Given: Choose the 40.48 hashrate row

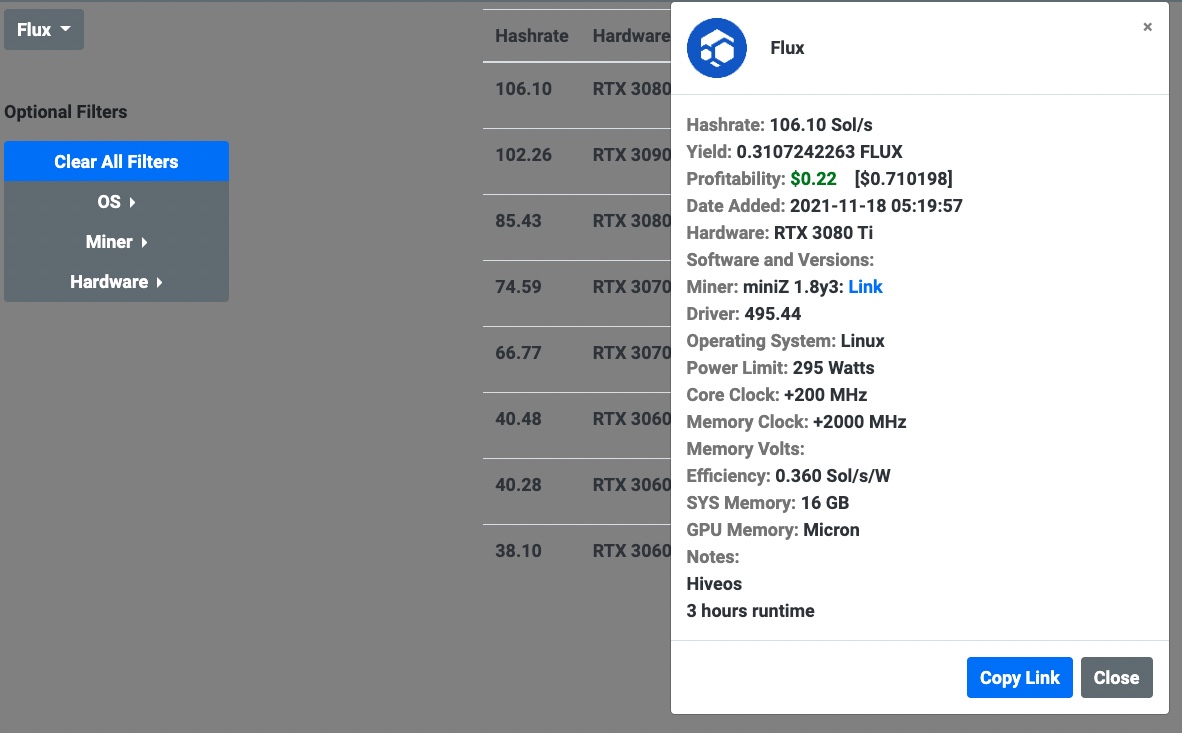Looking at the screenshot, I should [519, 419].
